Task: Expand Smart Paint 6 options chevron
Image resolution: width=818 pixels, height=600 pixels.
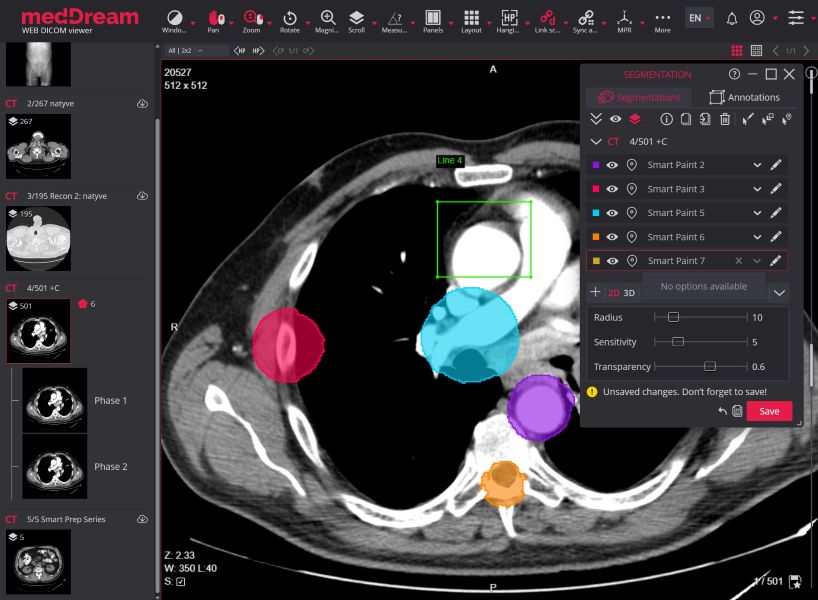Action: tap(757, 237)
